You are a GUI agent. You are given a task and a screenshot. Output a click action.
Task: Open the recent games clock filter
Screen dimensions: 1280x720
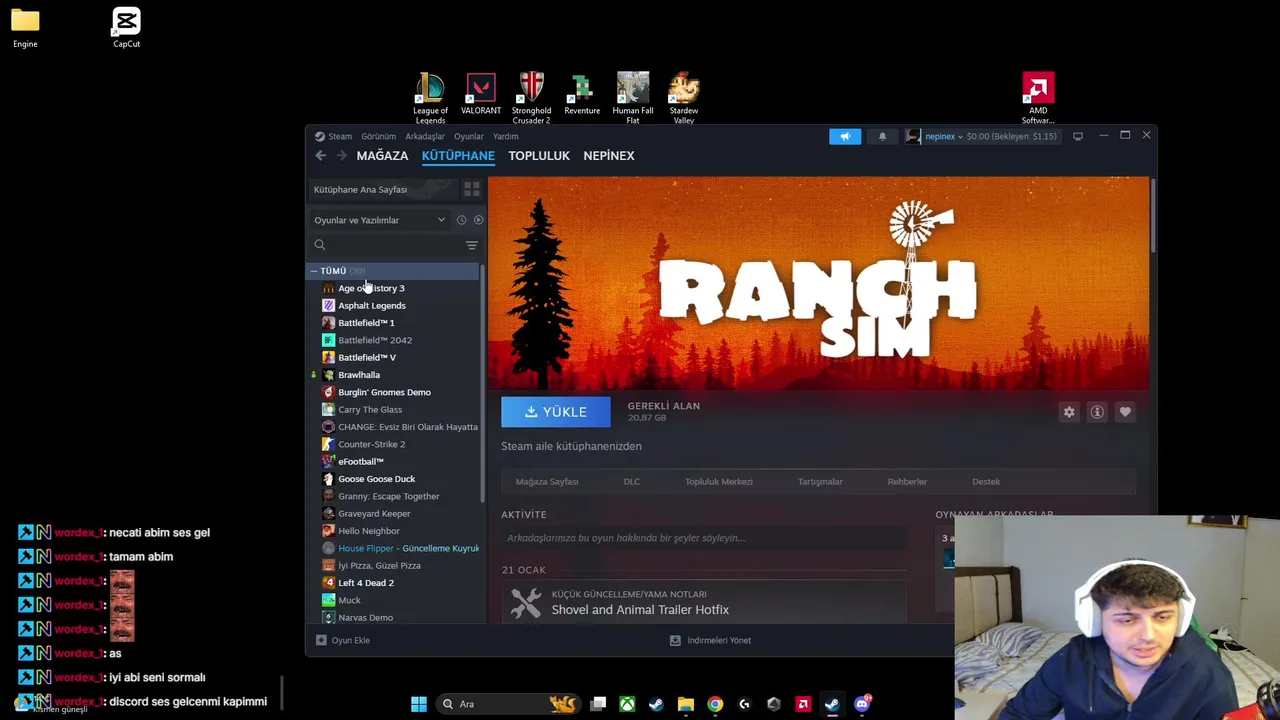pyautogui.click(x=461, y=220)
